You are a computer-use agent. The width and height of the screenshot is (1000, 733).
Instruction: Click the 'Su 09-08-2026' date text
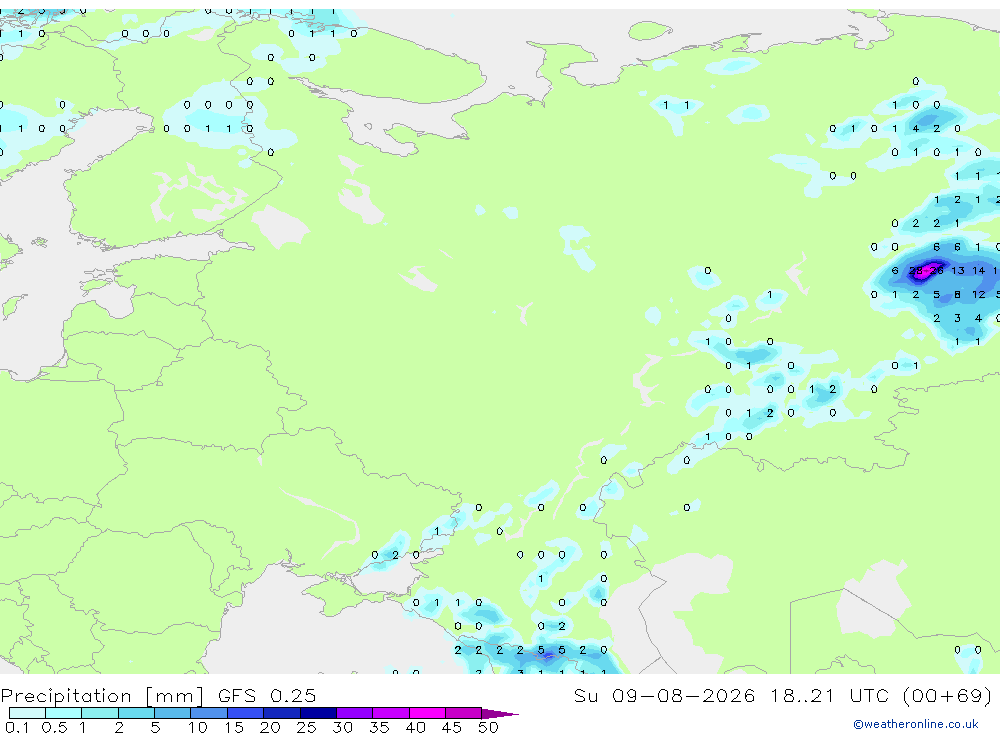(664, 695)
